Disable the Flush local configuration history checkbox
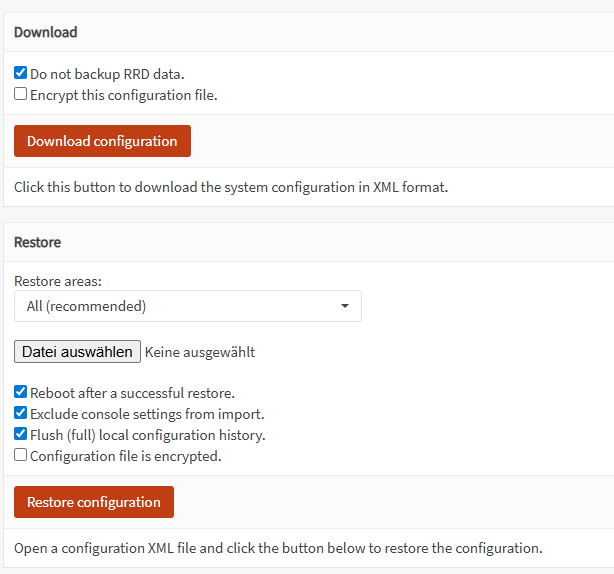The height and width of the screenshot is (574, 614). [20, 434]
